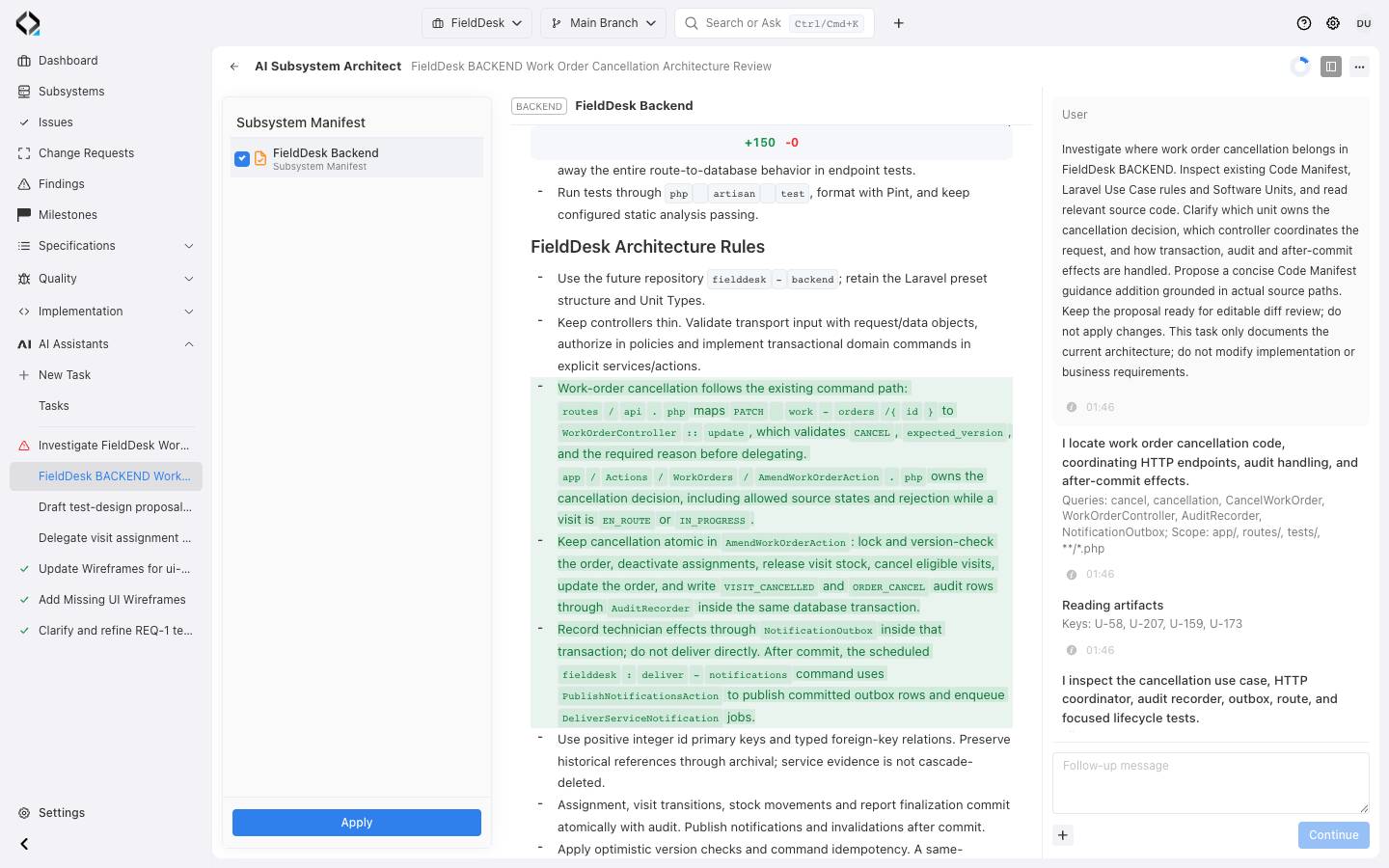
Task: Open the FieldDesk project dropdown
Action: [477, 23]
